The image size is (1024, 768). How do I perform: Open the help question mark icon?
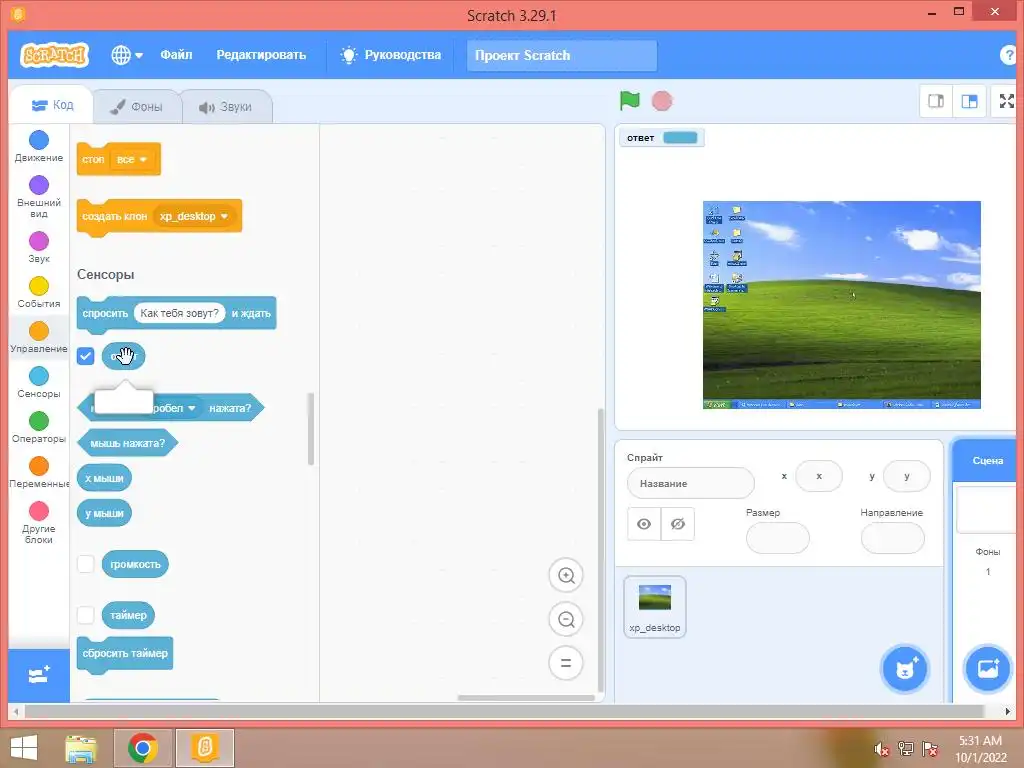[x=1009, y=56]
